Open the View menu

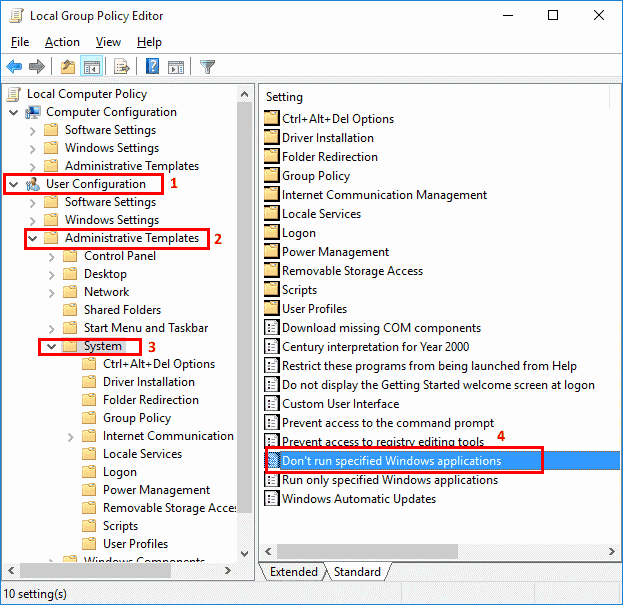pyautogui.click(x=108, y=42)
